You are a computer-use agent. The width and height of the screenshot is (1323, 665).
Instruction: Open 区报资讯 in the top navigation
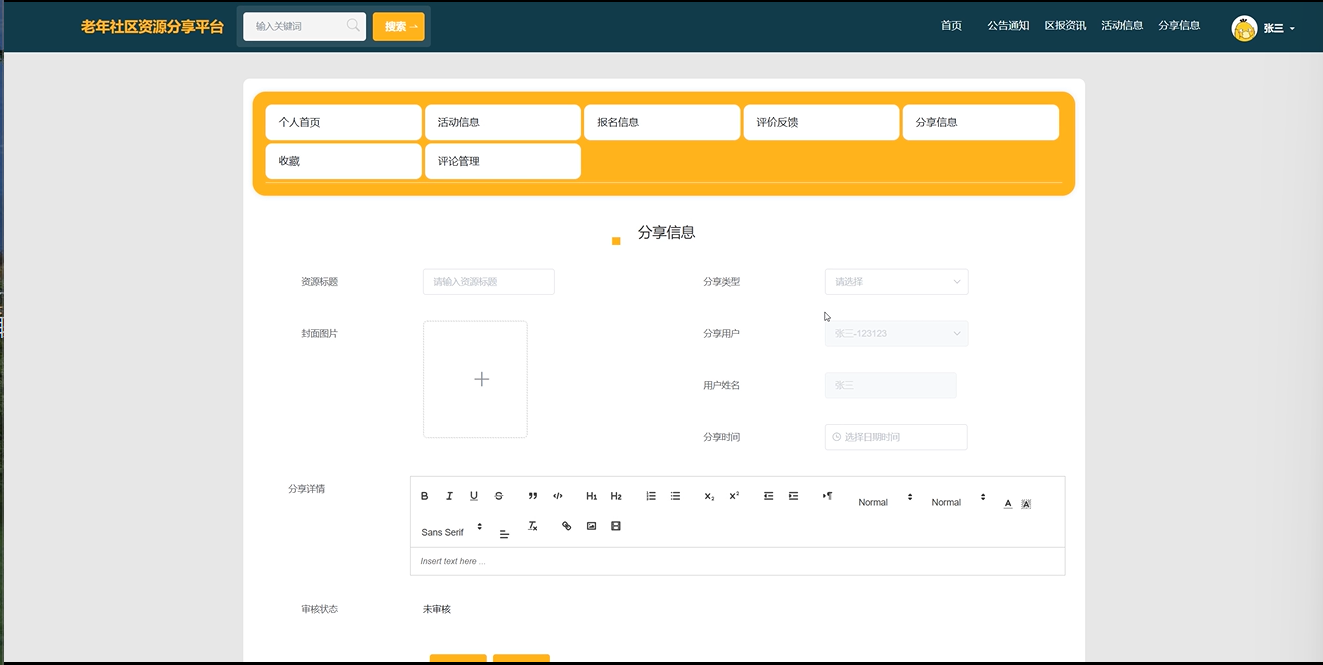tap(1065, 26)
